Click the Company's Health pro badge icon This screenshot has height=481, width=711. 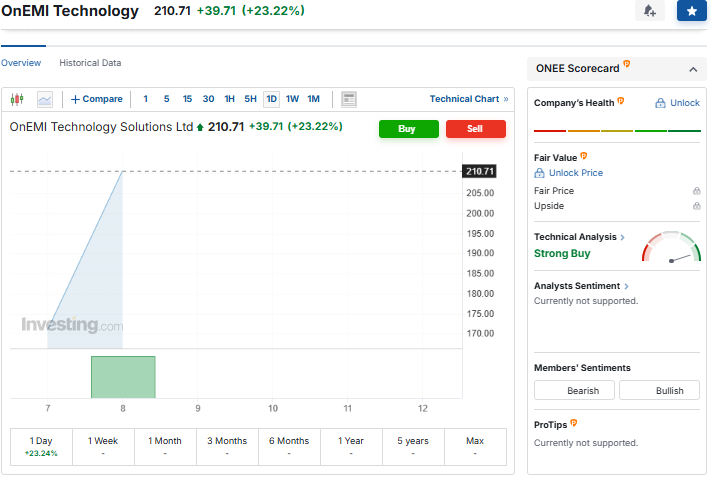621,101
